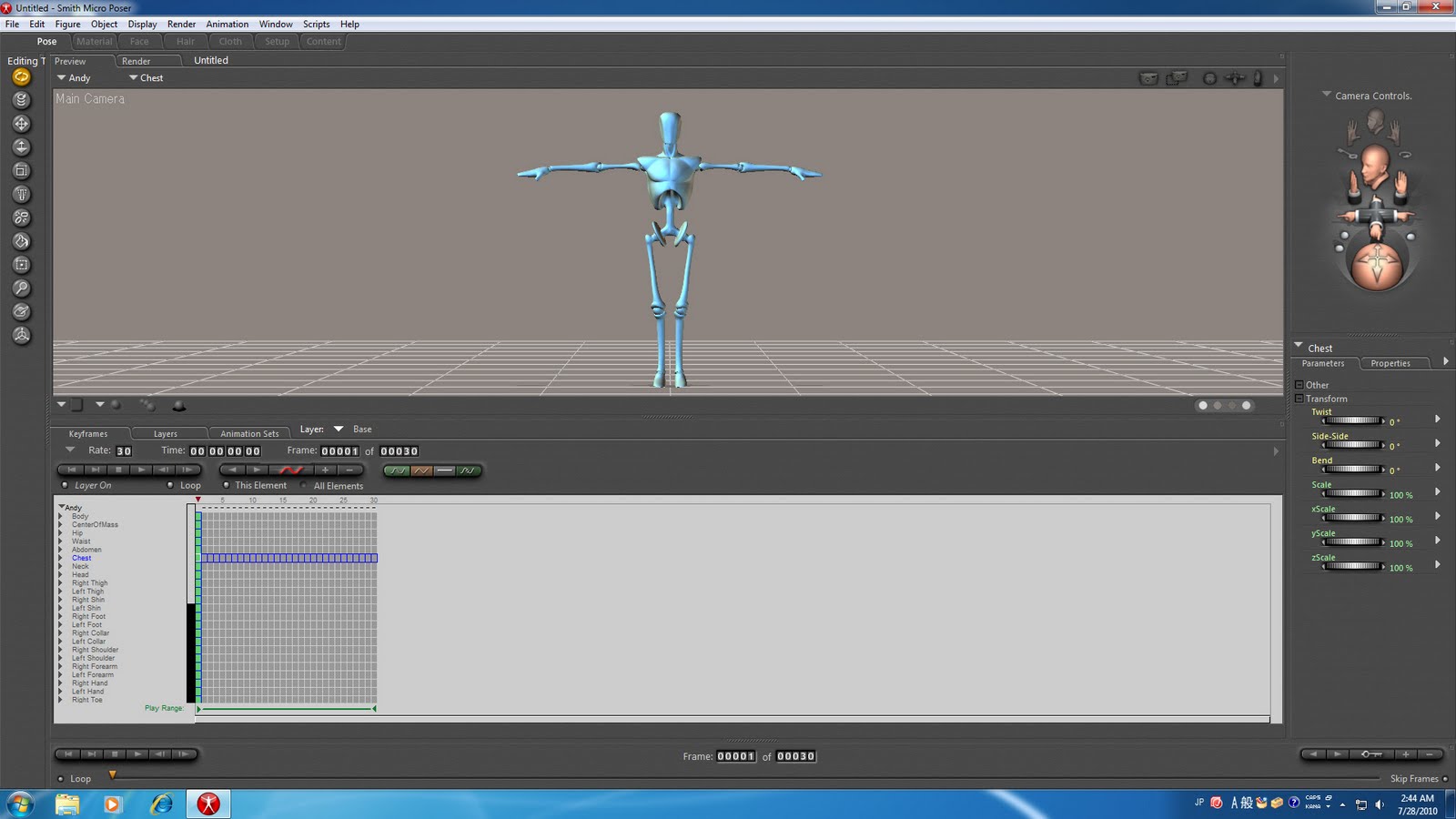The height and width of the screenshot is (819, 1456).
Task: Select the View Magnifier tool
Action: tap(22, 288)
